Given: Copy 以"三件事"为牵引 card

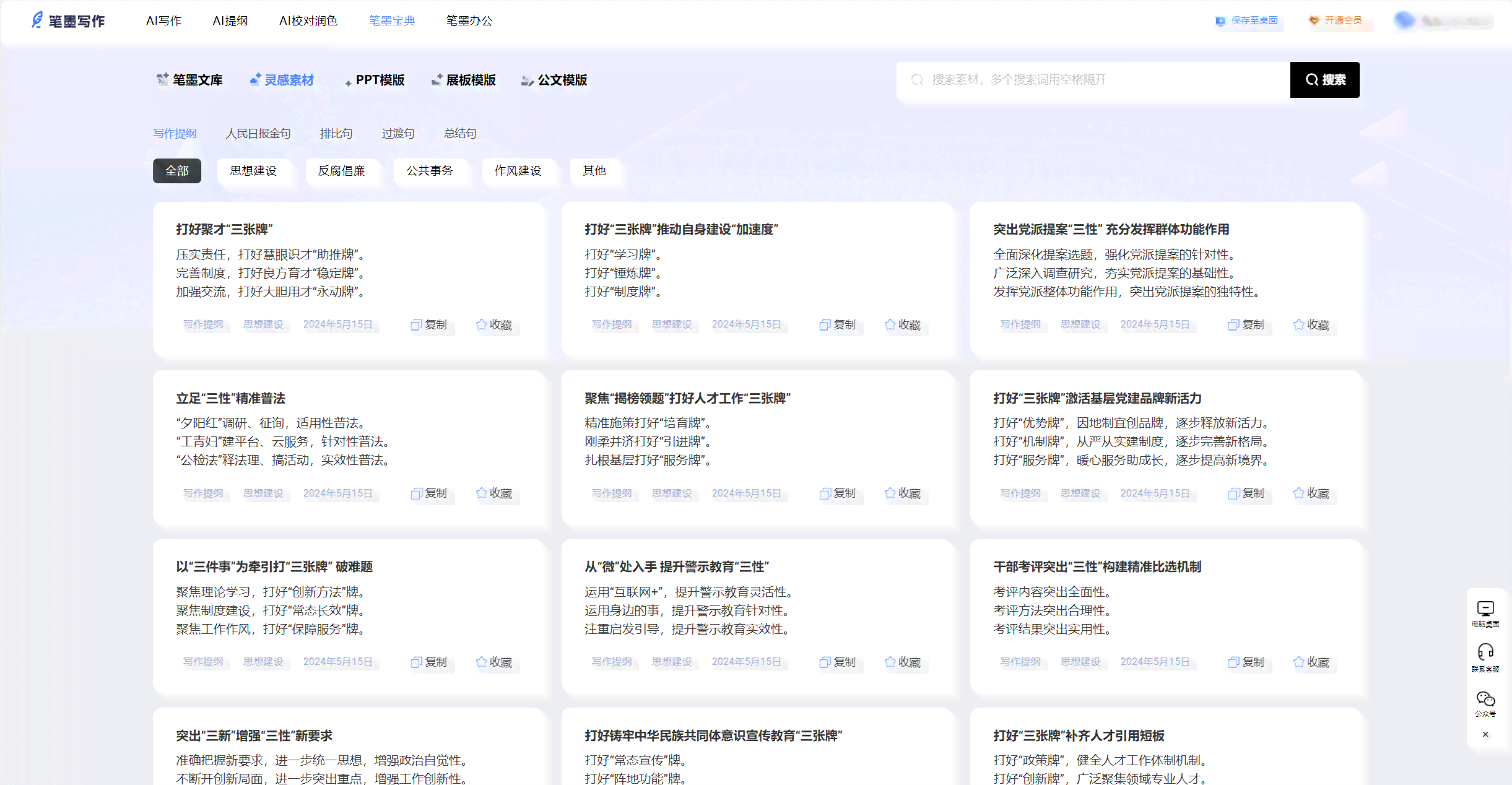Looking at the screenshot, I should [x=429, y=662].
